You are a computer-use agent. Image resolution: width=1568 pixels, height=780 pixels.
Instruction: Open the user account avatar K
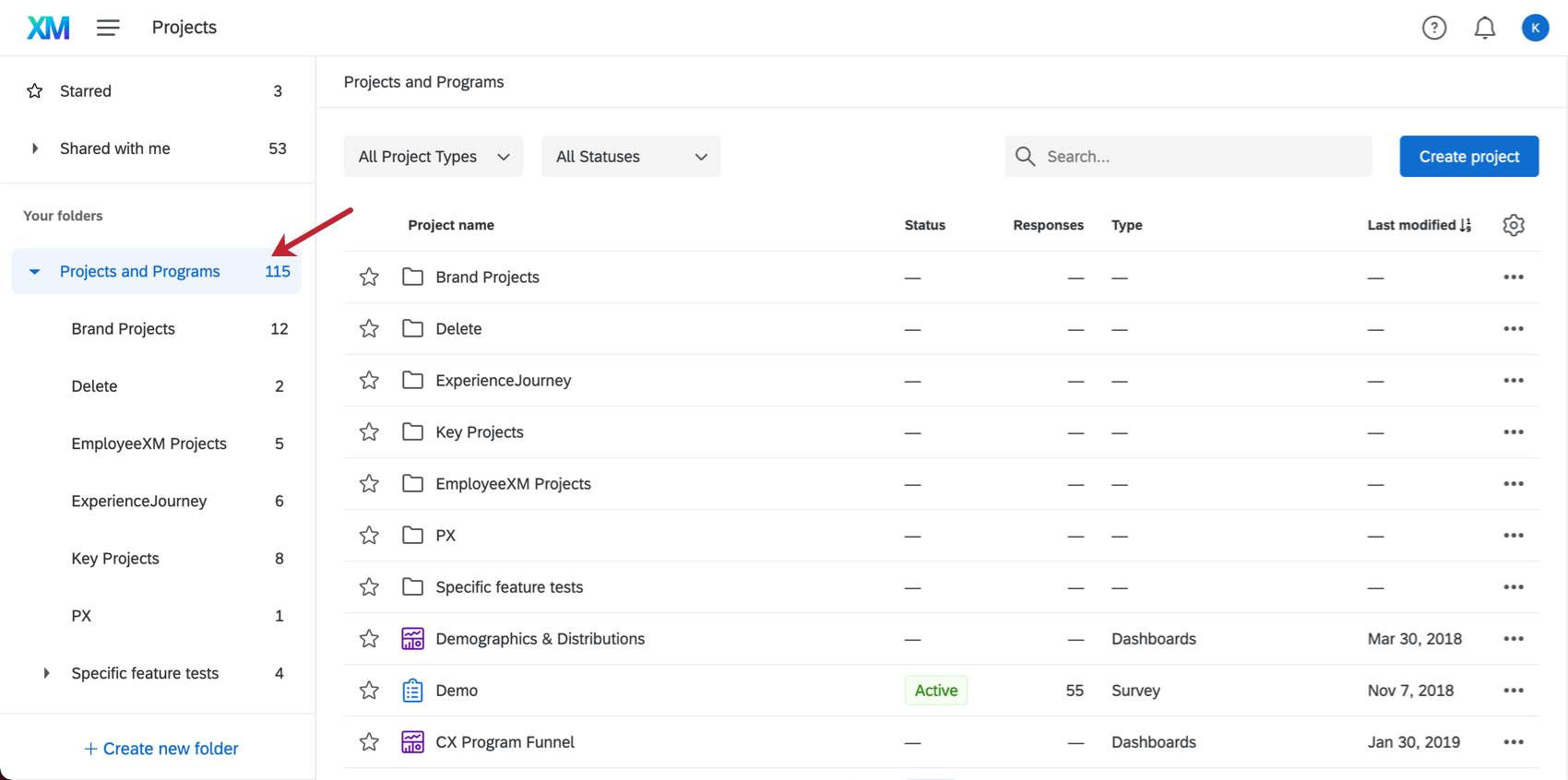coord(1535,28)
